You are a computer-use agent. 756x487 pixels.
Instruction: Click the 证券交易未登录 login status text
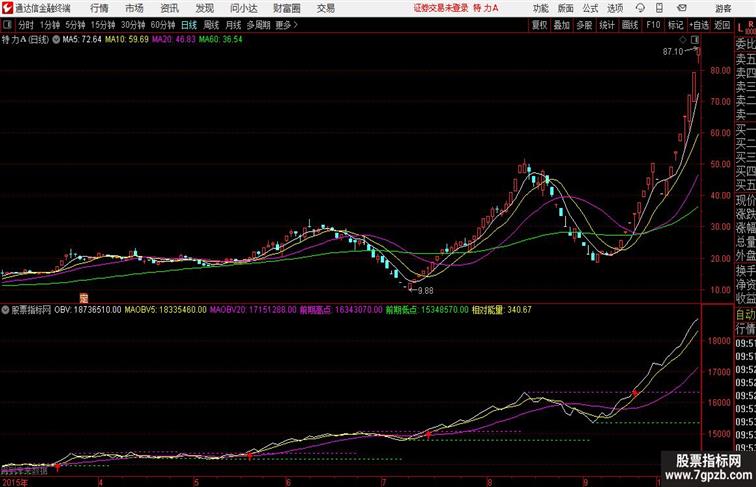[x=441, y=8]
